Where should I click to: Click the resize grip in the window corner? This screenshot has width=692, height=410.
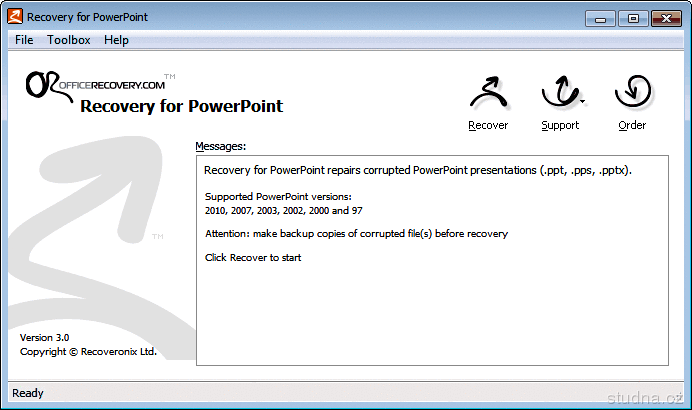click(x=683, y=401)
